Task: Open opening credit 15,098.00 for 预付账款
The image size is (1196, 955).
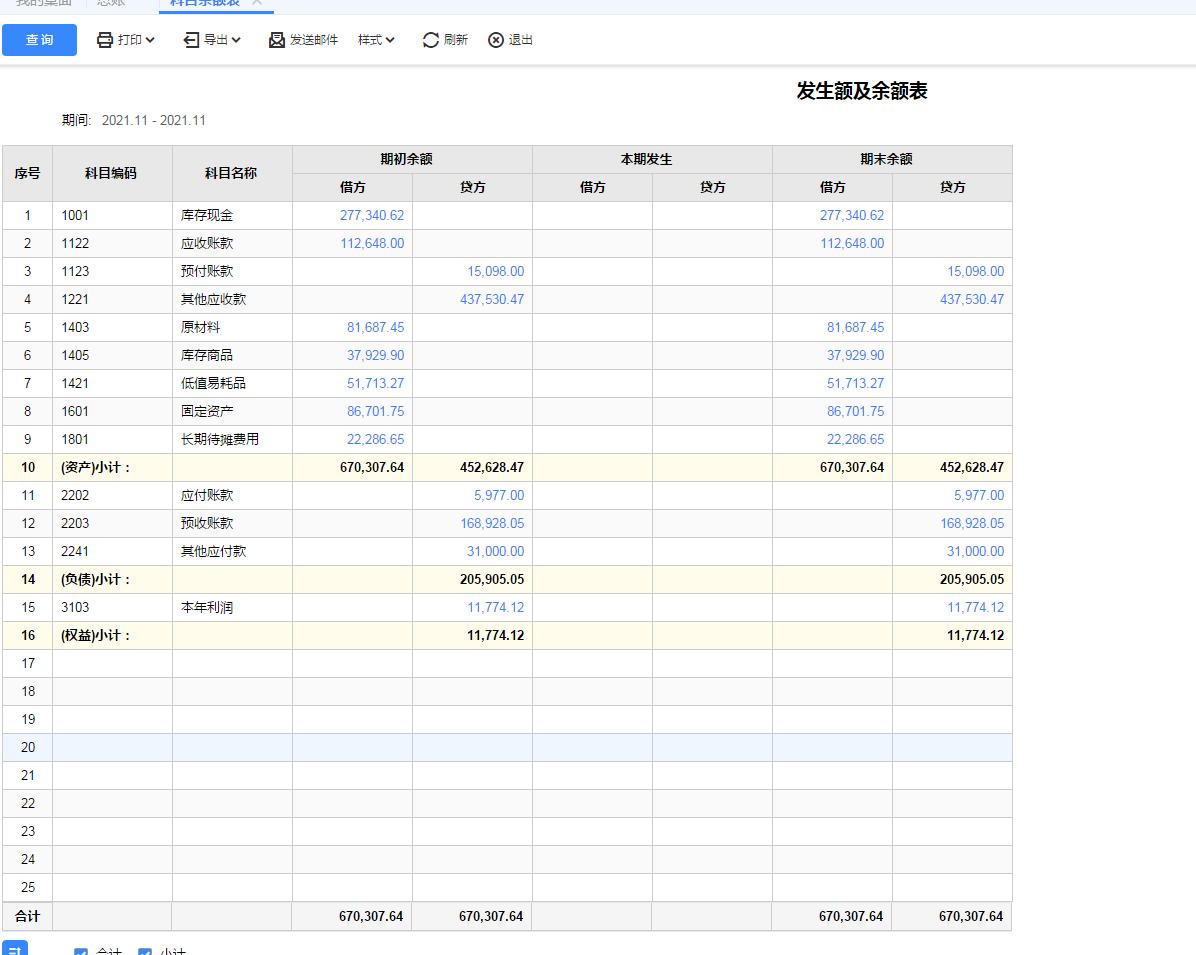Action: (495, 272)
